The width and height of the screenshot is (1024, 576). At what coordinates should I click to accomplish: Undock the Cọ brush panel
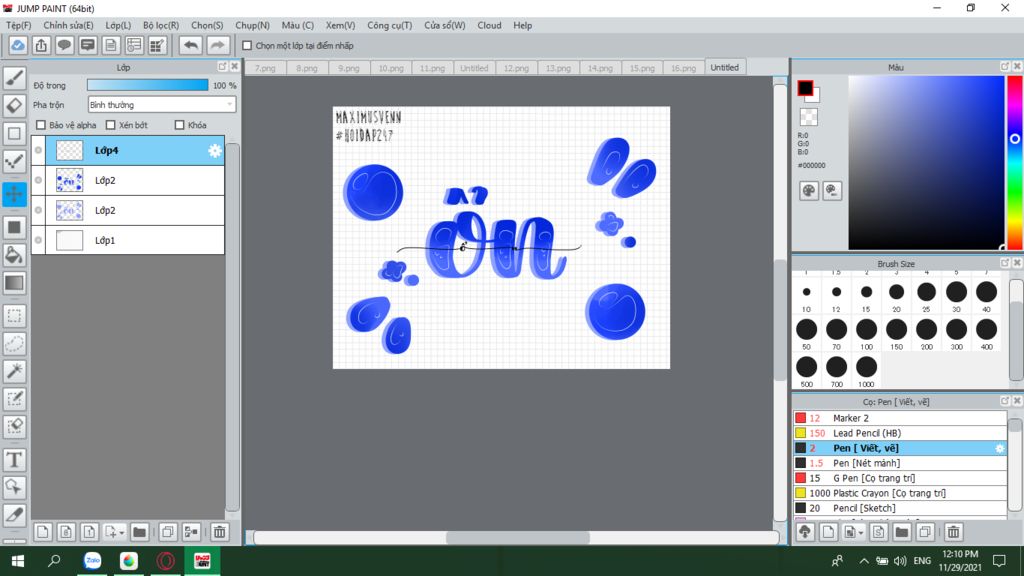(x=1005, y=400)
